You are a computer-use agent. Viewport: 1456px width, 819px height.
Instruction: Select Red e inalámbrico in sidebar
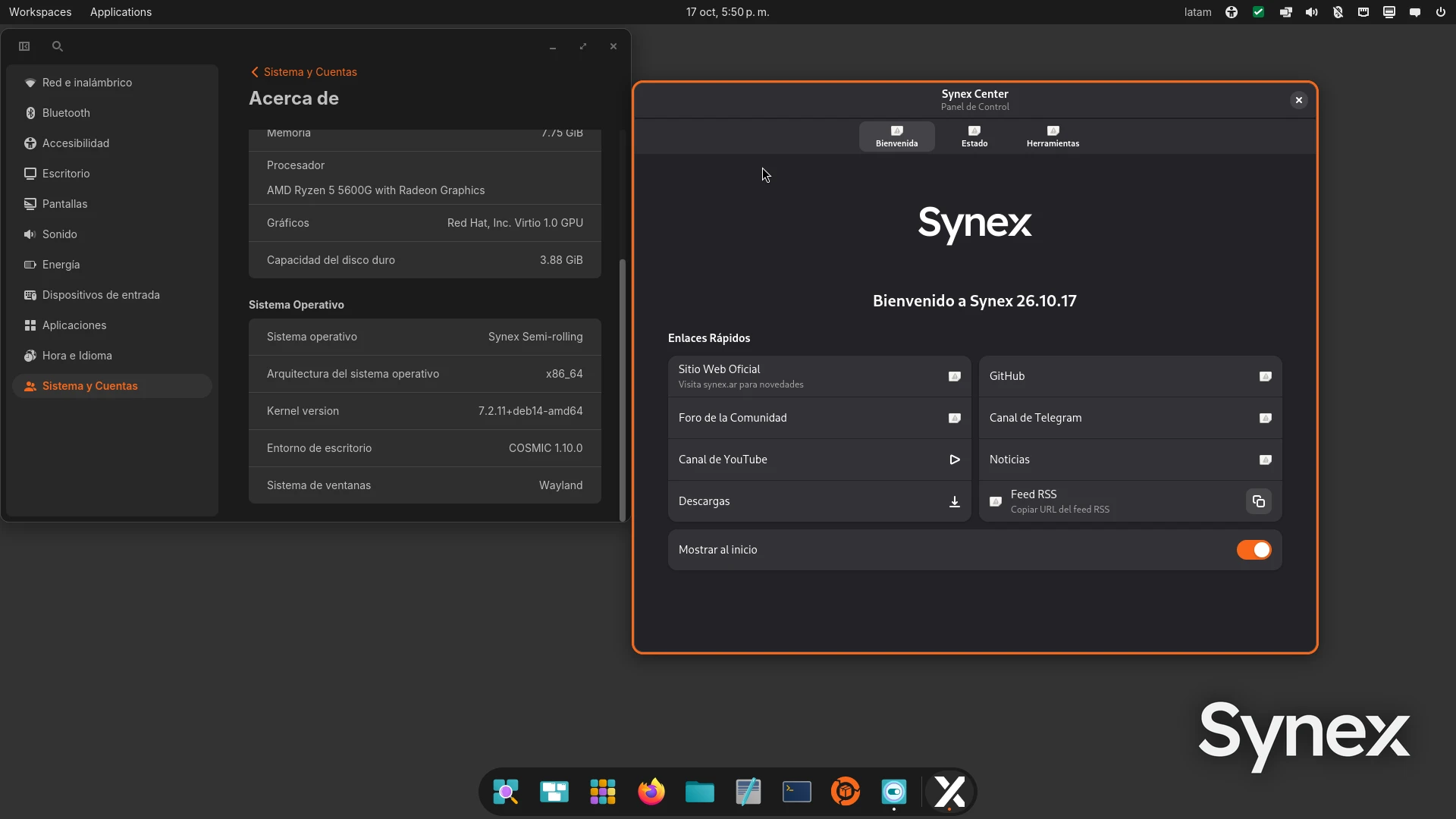(112, 83)
